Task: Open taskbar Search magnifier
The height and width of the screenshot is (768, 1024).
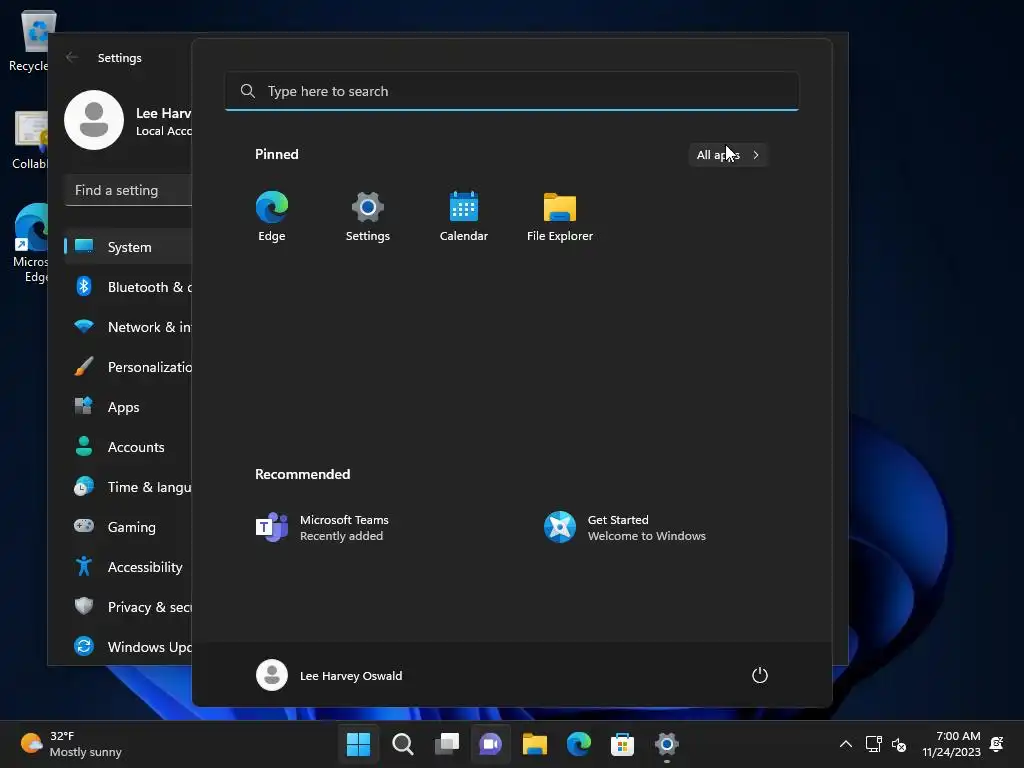Action: 403,744
